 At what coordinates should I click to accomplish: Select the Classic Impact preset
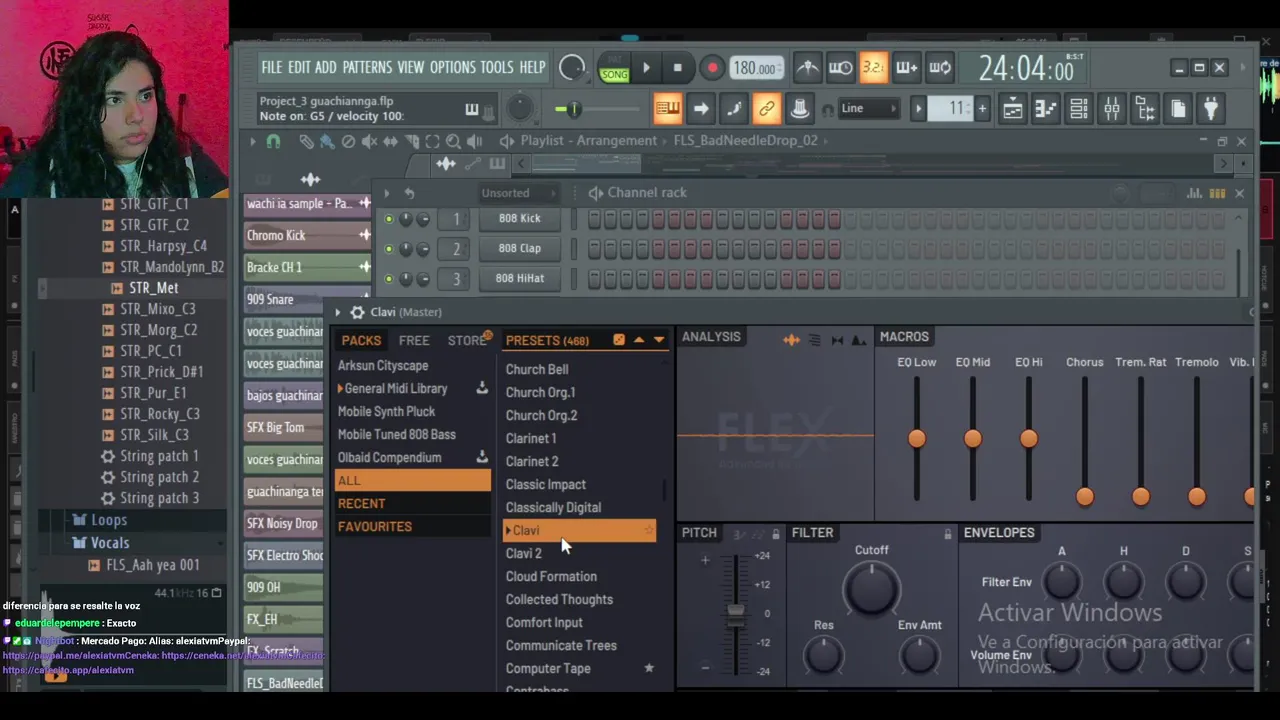pos(546,485)
